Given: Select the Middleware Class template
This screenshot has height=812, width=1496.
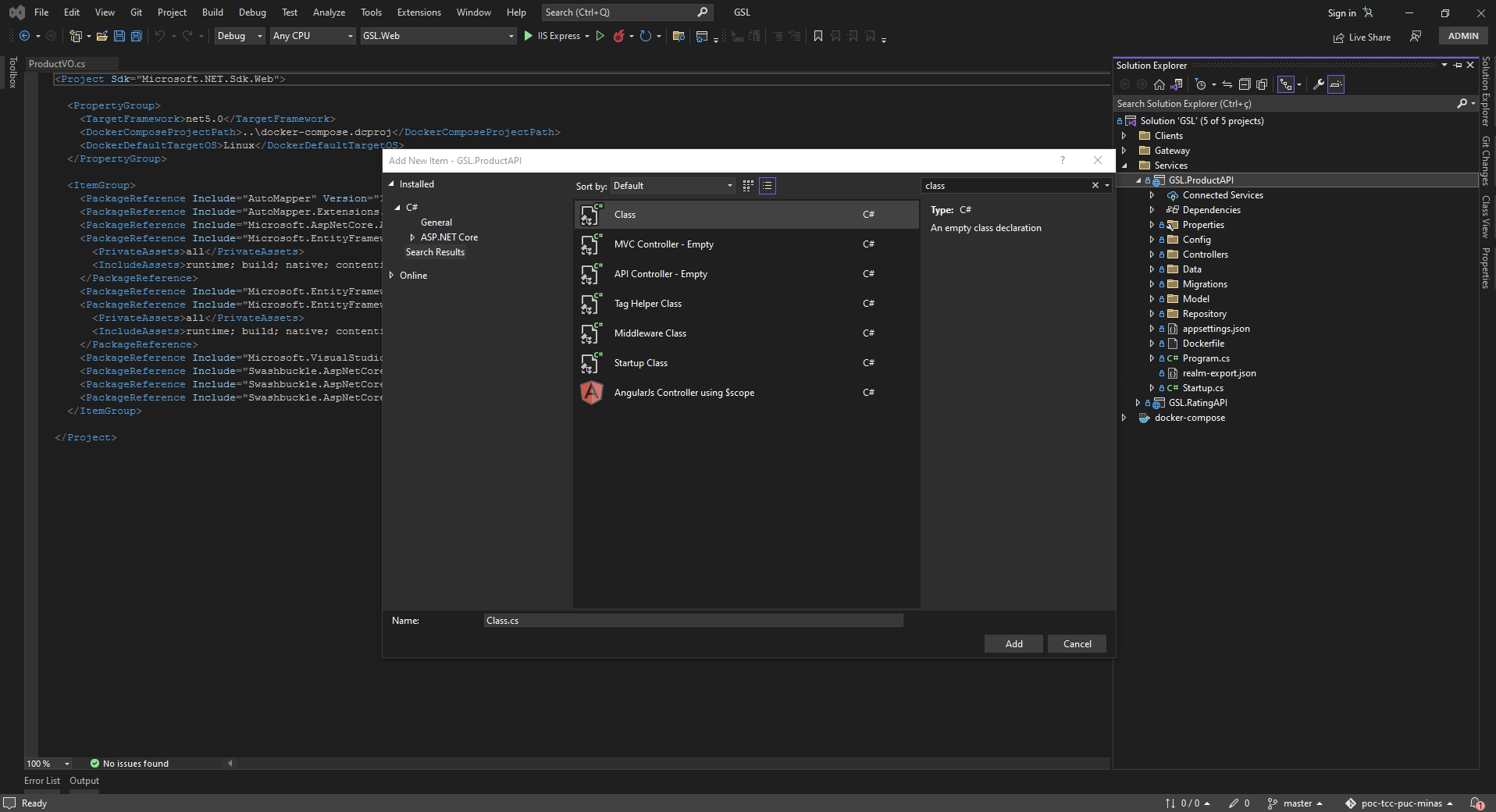Looking at the screenshot, I should click(650, 333).
